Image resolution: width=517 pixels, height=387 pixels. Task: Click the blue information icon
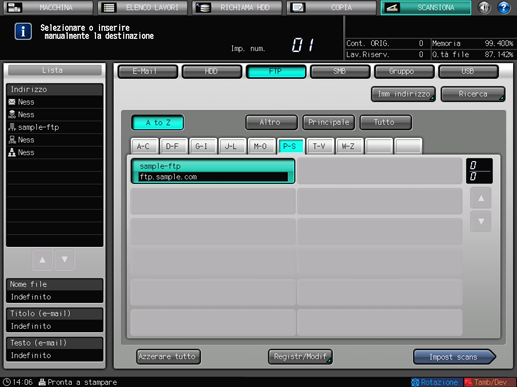coord(23,31)
